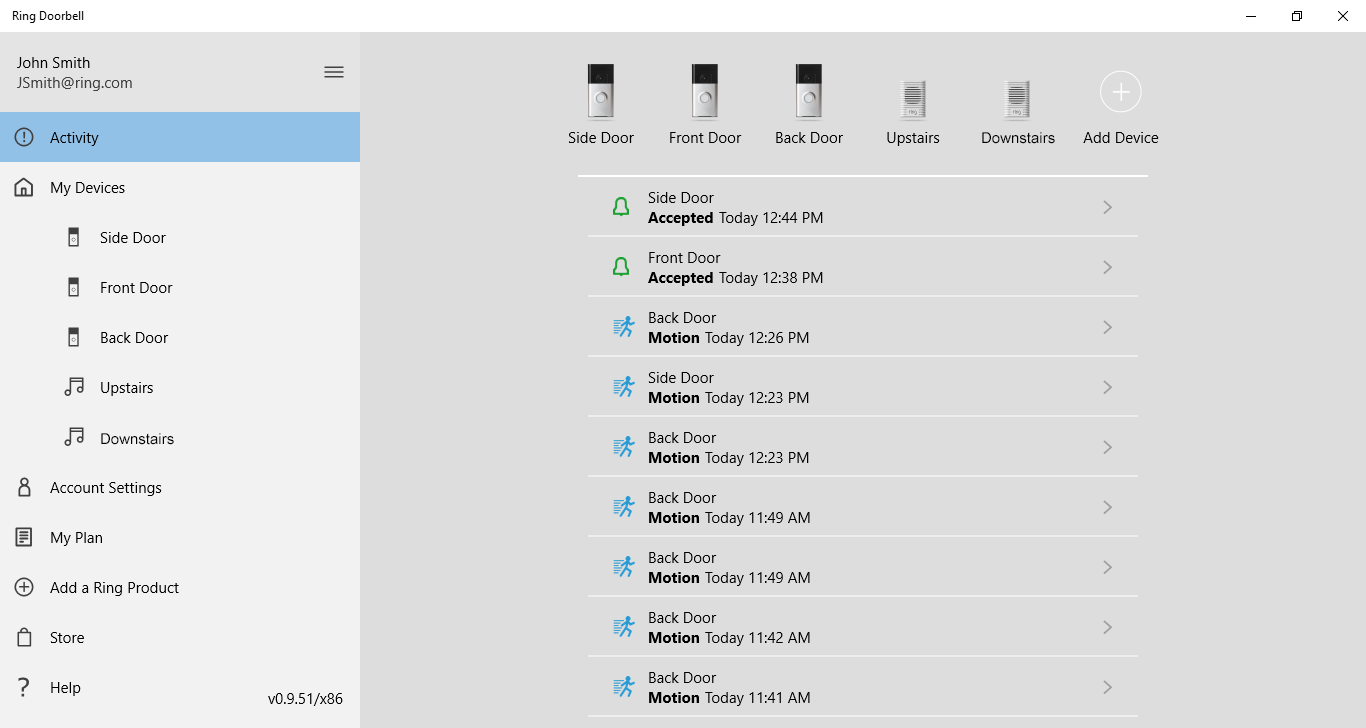Image resolution: width=1366 pixels, height=728 pixels.
Task: Click the My Devices house icon
Action: (24, 187)
